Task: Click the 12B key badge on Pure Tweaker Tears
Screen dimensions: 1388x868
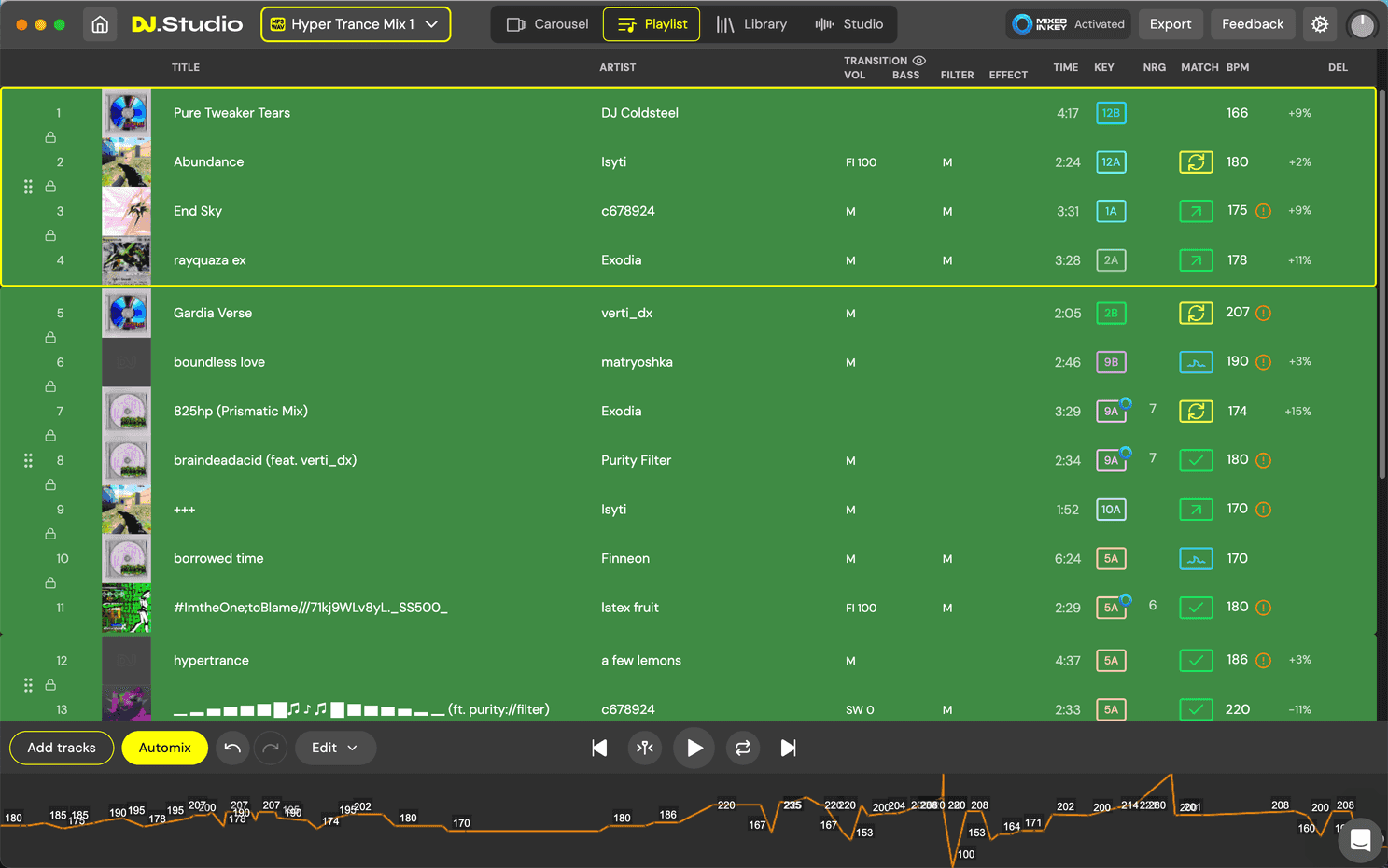Action: pyautogui.click(x=1111, y=113)
